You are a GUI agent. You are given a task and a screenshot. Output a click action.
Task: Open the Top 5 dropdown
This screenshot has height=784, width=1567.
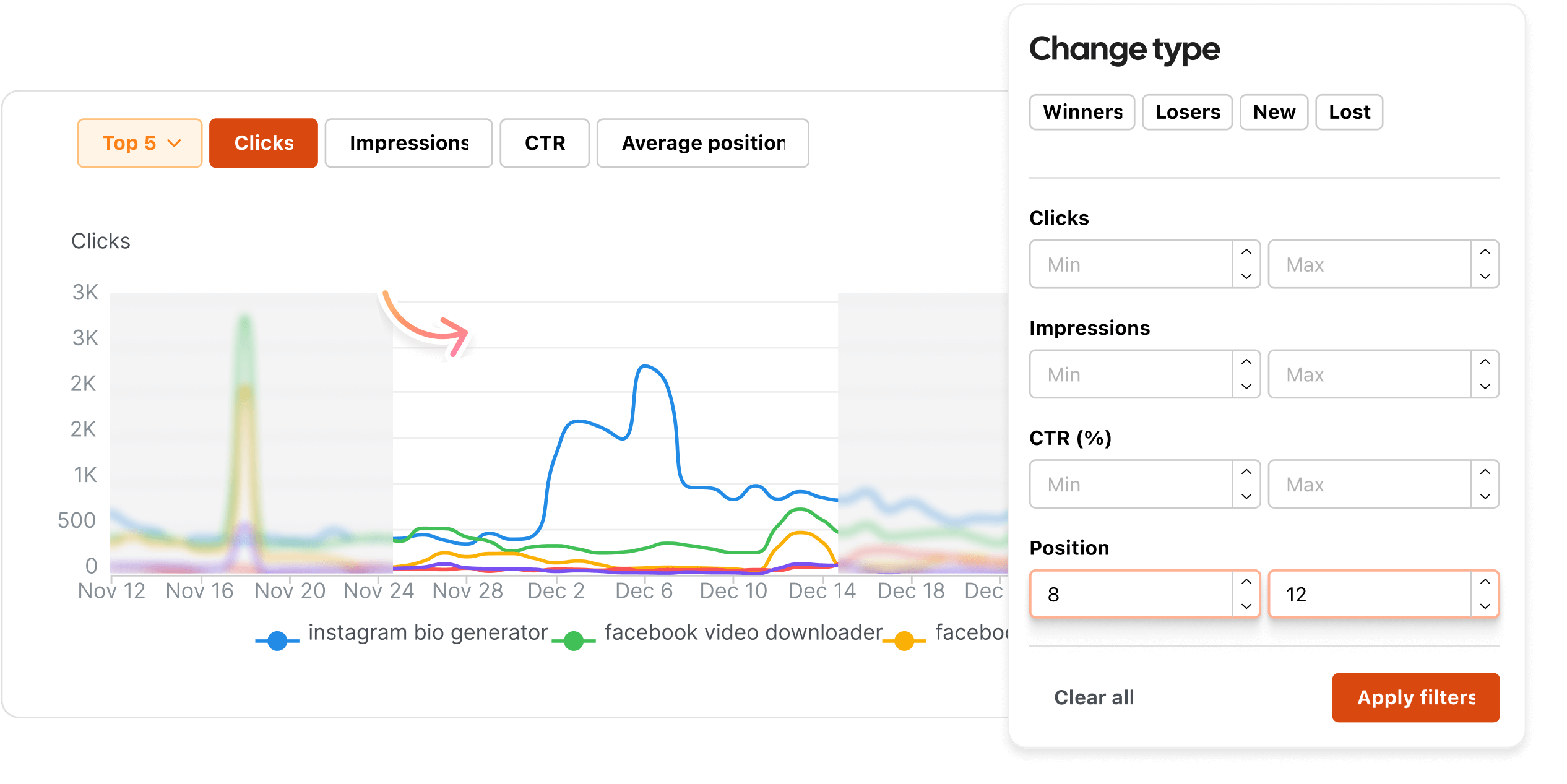139,143
